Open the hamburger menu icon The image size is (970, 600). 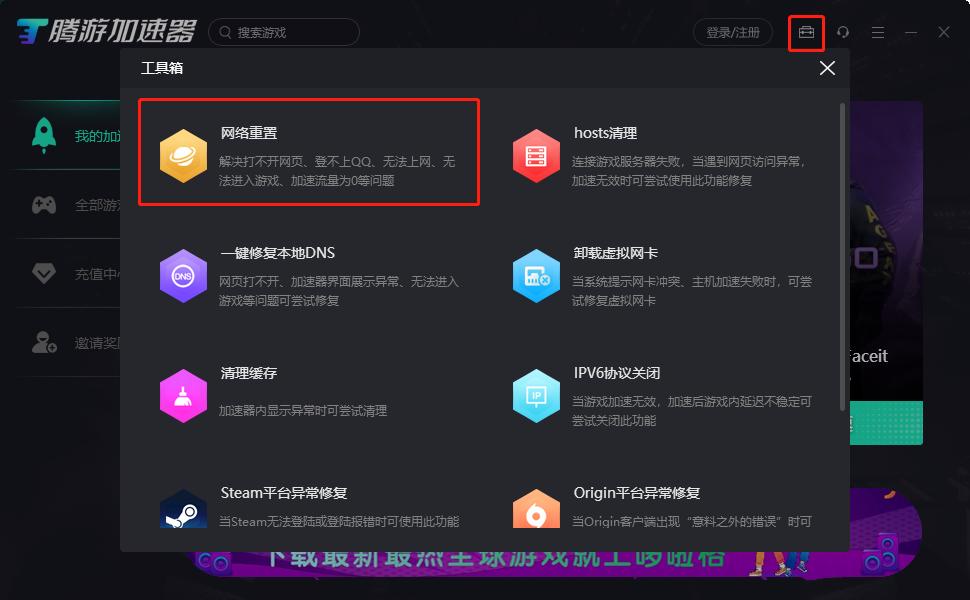click(x=877, y=31)
